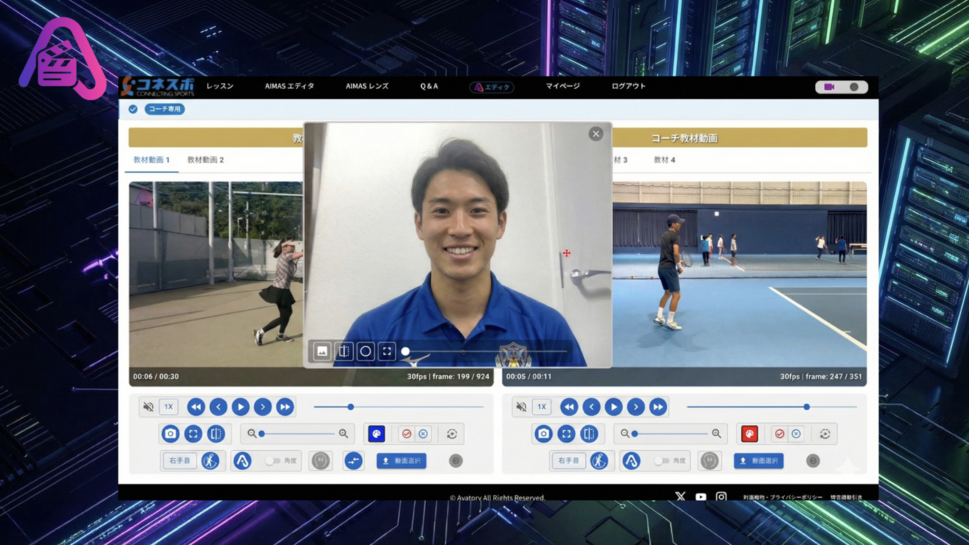Toggle the video camera switch in header

tap(841, 87)
